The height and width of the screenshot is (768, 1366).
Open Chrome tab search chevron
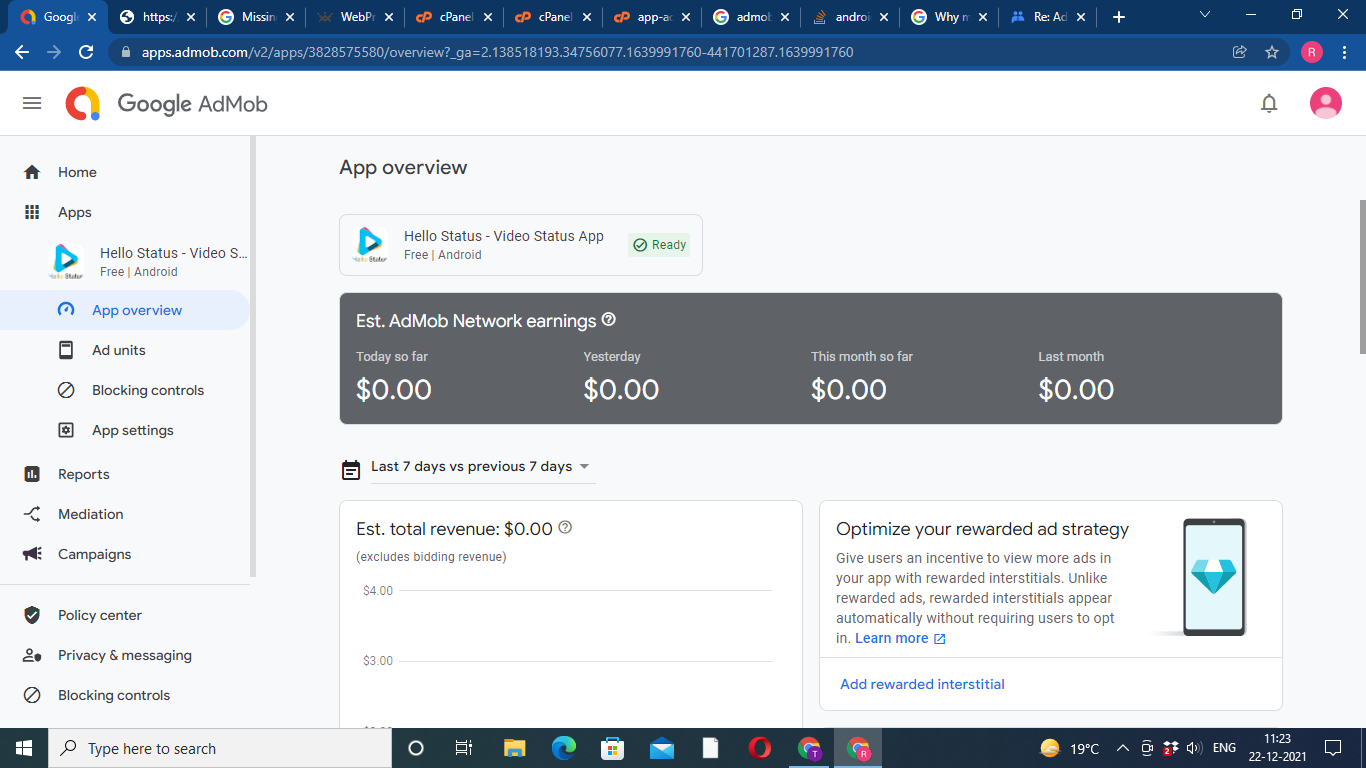[x=1204, y=15]
